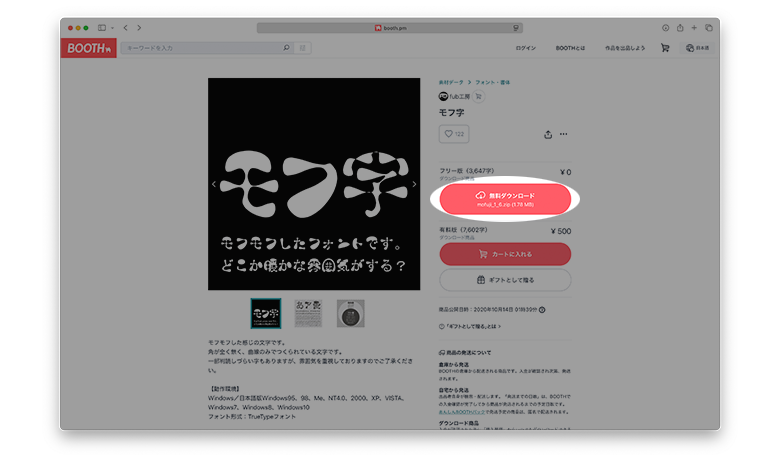This screenshot has height=455, width=780.
Task: Show previous image with the left arrow
Action: coord(214,184)
